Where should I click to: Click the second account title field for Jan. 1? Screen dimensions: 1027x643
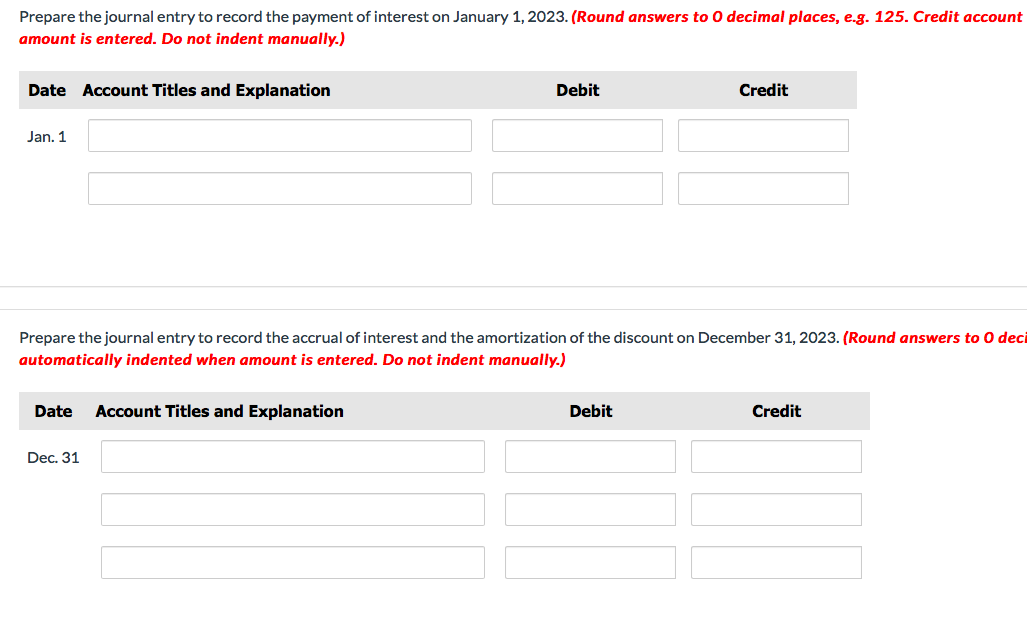[279, 188]
